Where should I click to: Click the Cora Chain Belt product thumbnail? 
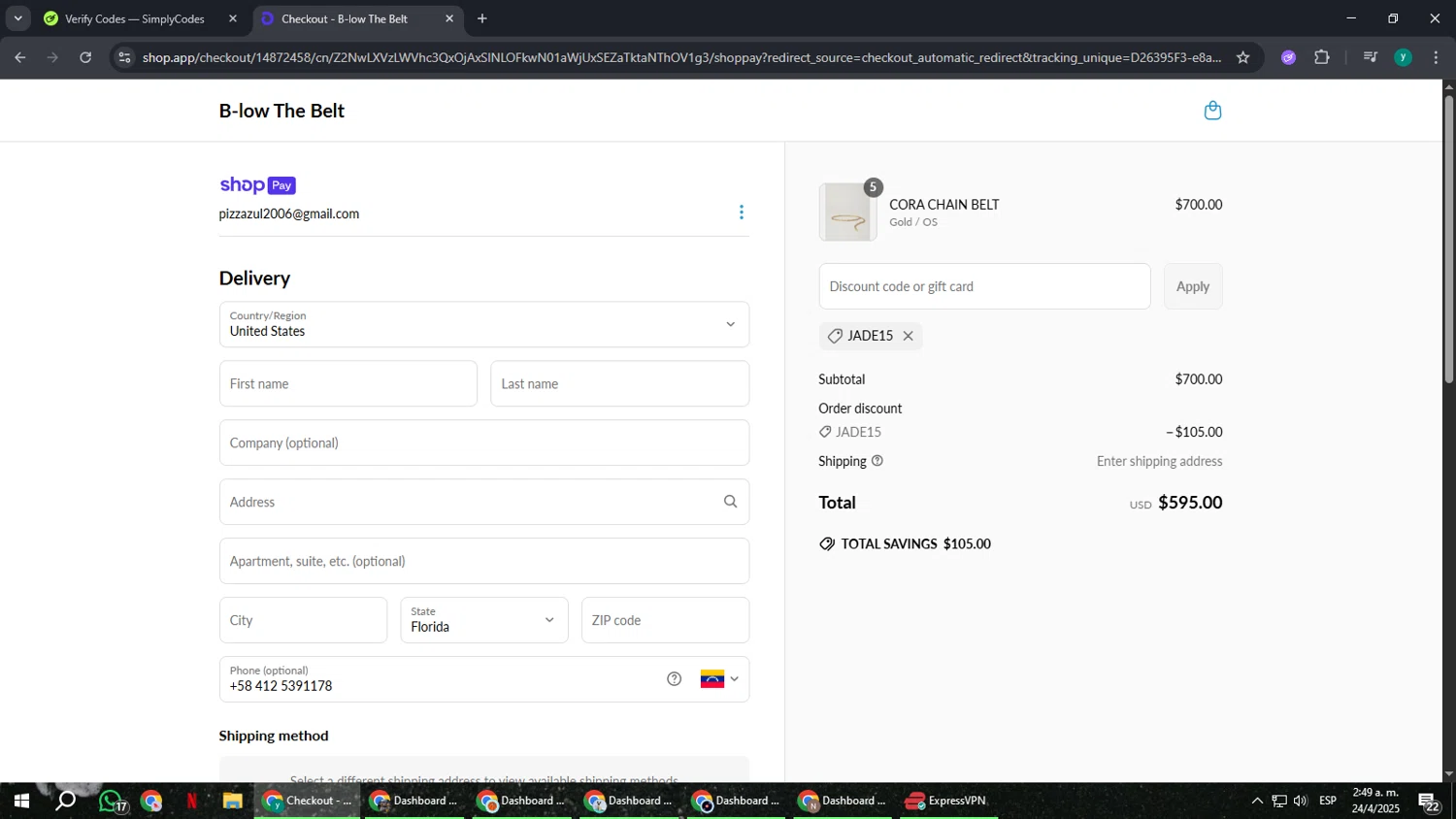pyautogui.click(x=847, y=213)
